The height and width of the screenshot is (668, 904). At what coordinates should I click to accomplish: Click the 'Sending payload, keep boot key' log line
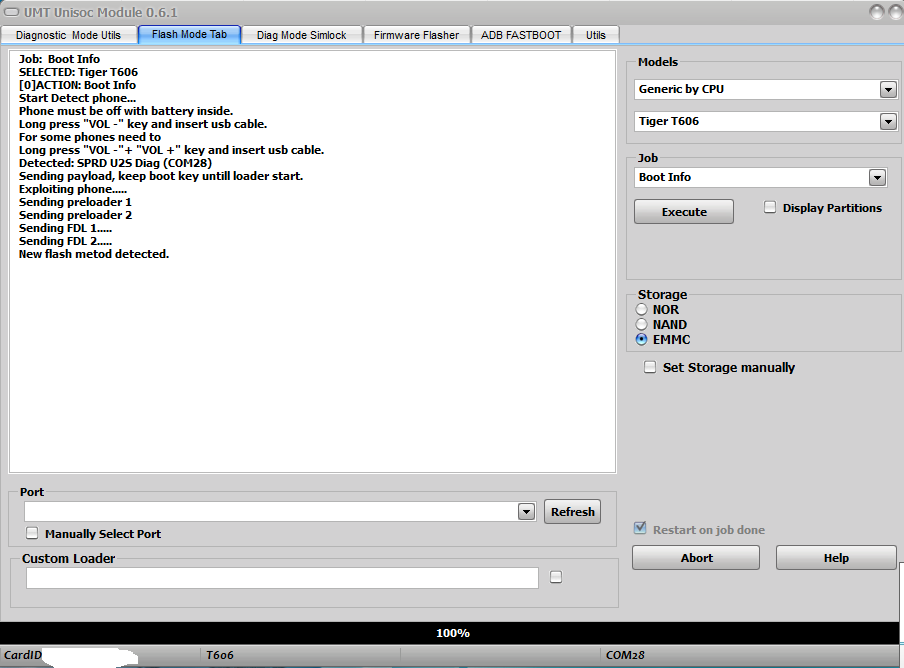click(161, 176)
